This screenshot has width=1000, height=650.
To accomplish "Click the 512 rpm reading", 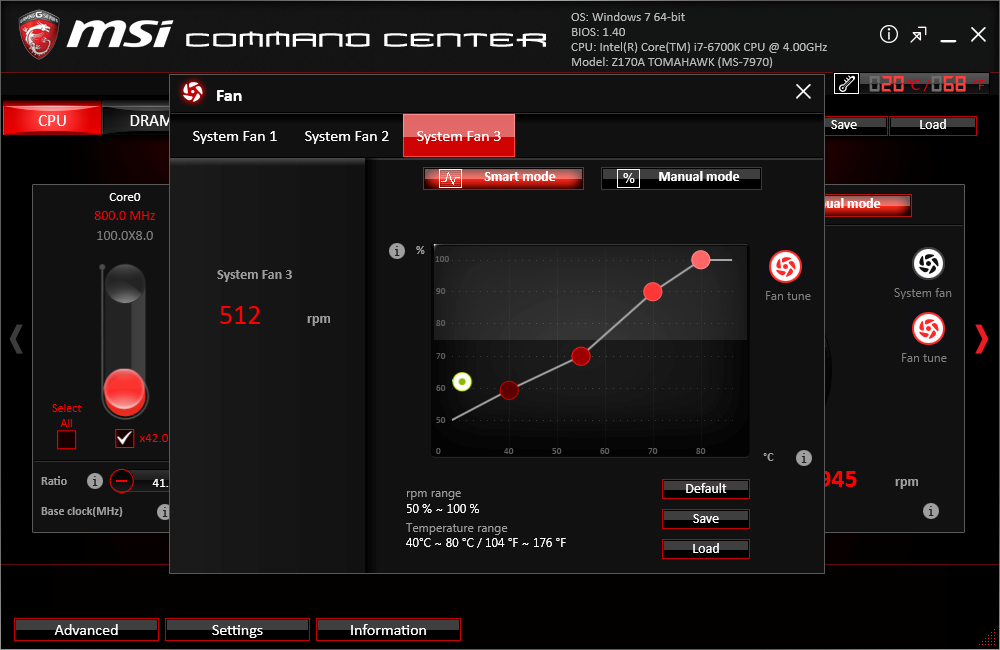I will [240, 316].
